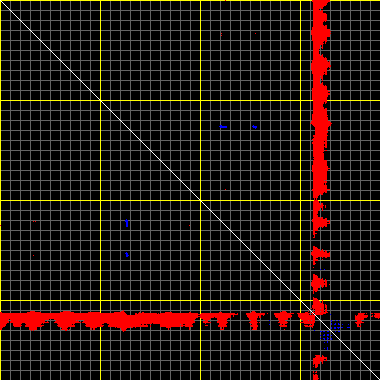Click the central yellow line intersection on the diagonal
380x380 pixels.
[200, 200]
